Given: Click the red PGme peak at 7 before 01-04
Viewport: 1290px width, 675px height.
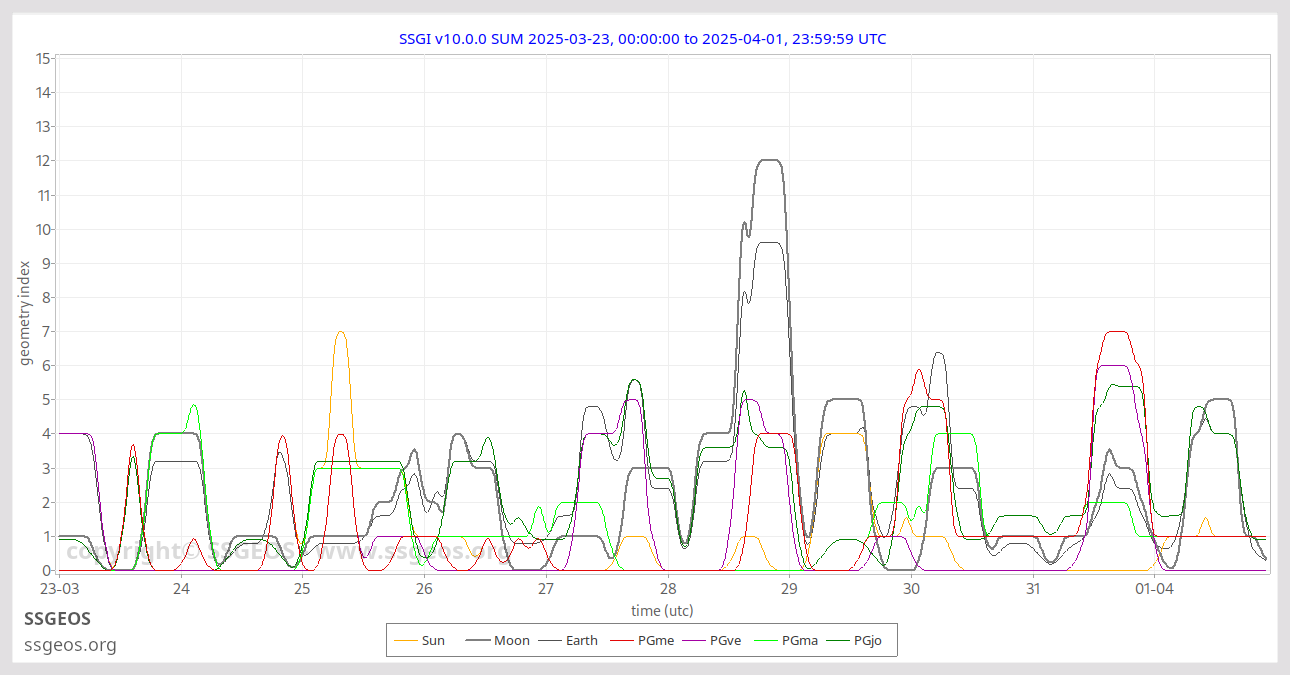Looking at the screenshot, I should click(1117, 332).
